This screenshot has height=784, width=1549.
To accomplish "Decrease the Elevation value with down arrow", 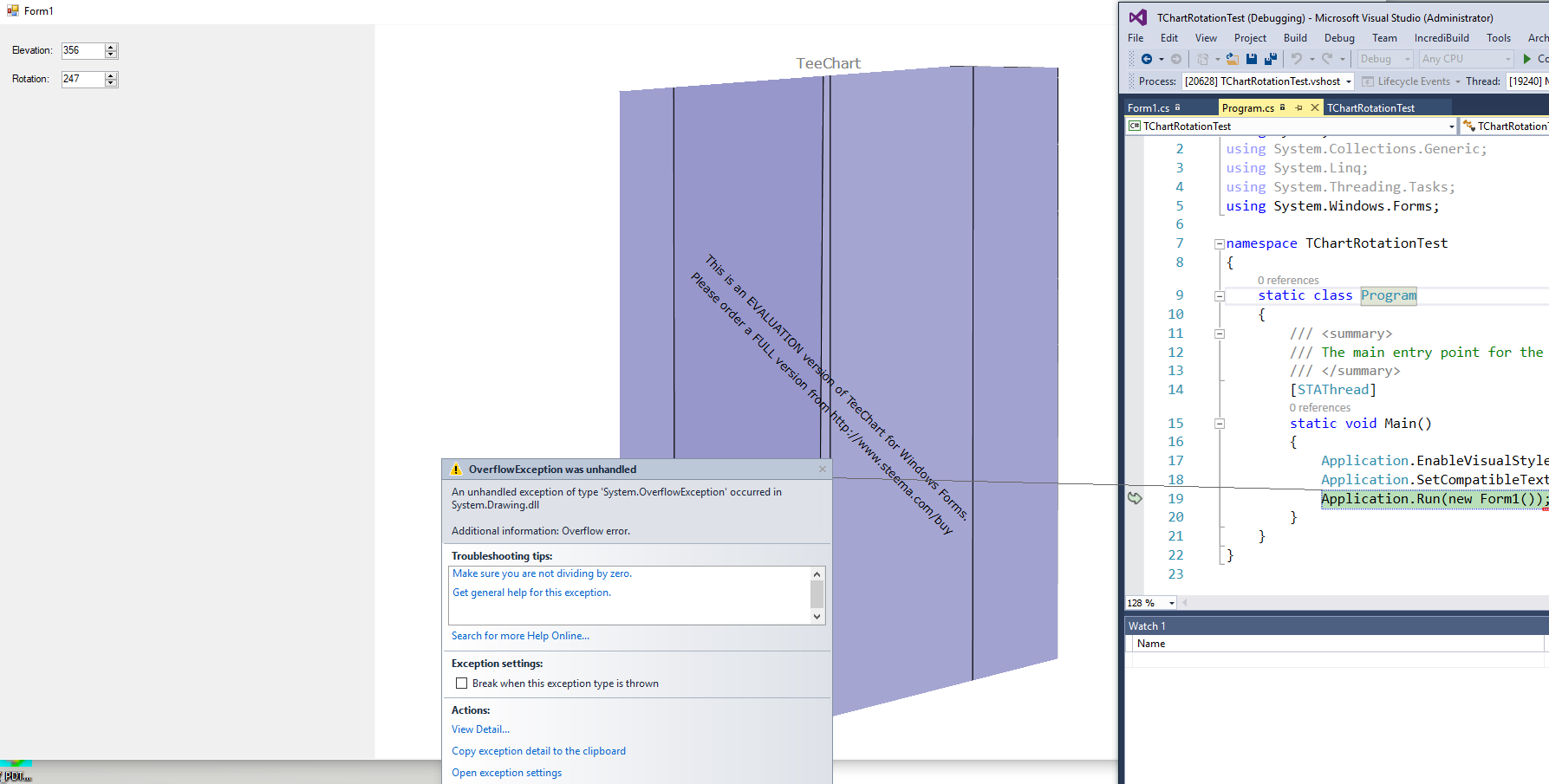I will 111,55.
